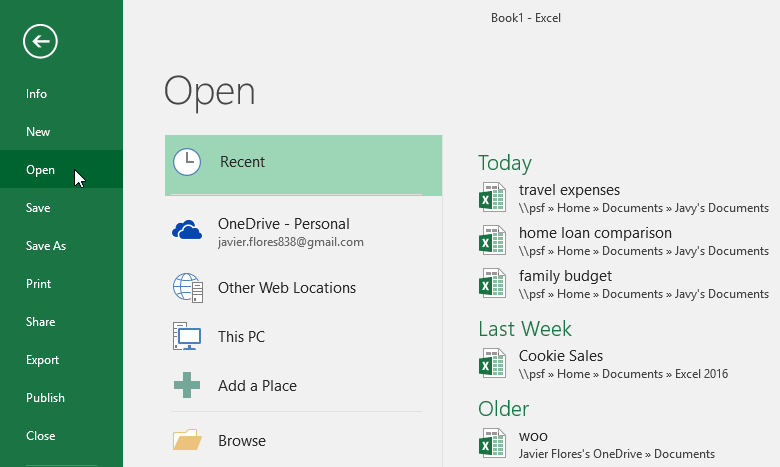780x467 pixels.
Task: Select Export in the sidebar
Action: [x=43, y=360]
